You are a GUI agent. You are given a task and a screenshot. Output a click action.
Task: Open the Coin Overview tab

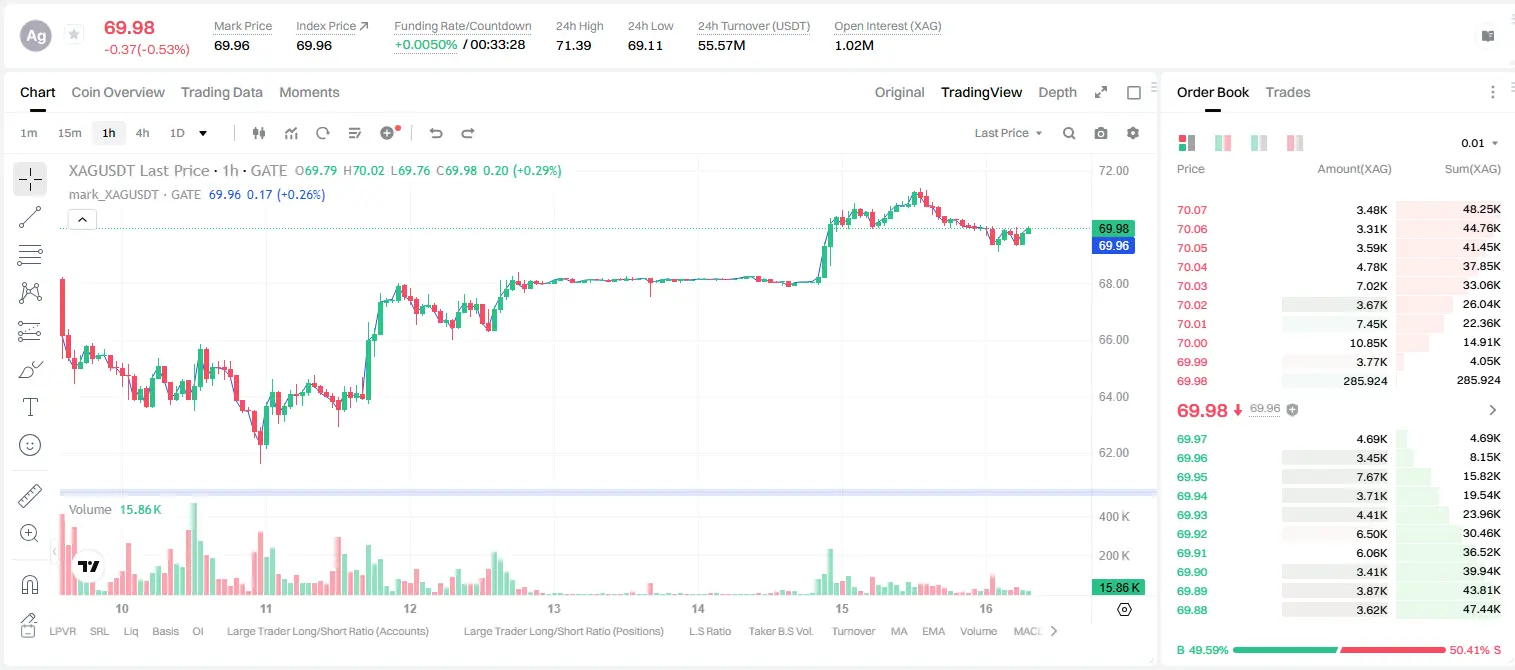point(118,92)
